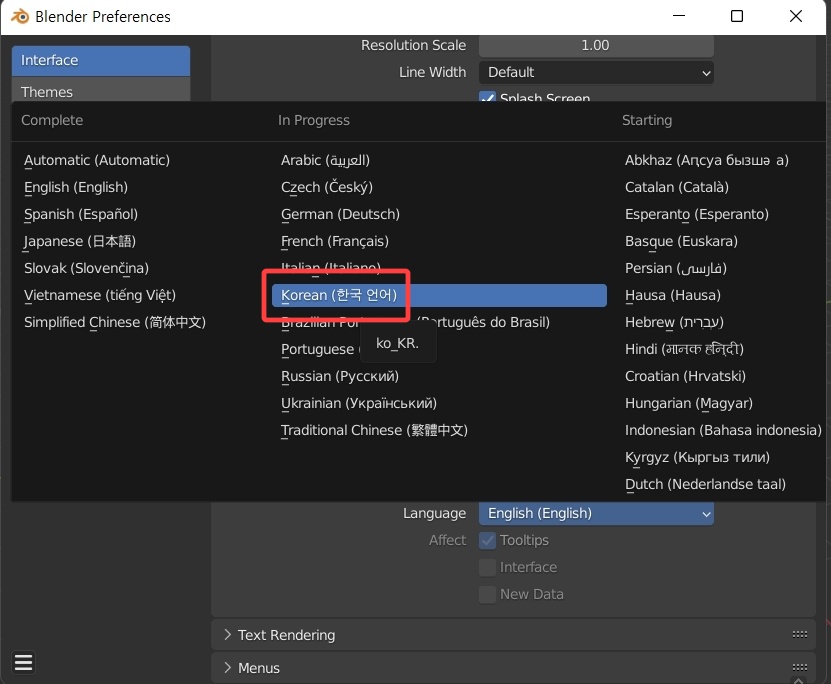Select Slovak (Slovenčina) language
This screenshot has height=684, width=831.
pyautogui.click(x=86, y=268)
